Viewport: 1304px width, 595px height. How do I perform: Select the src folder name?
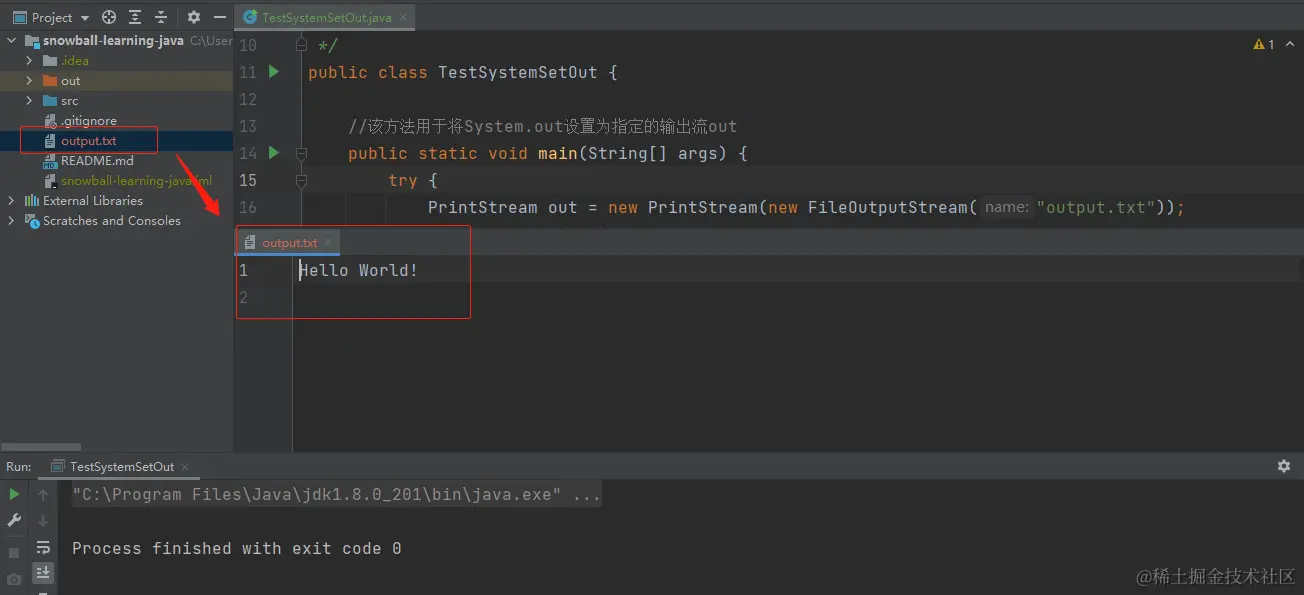[x=69, y=101]
